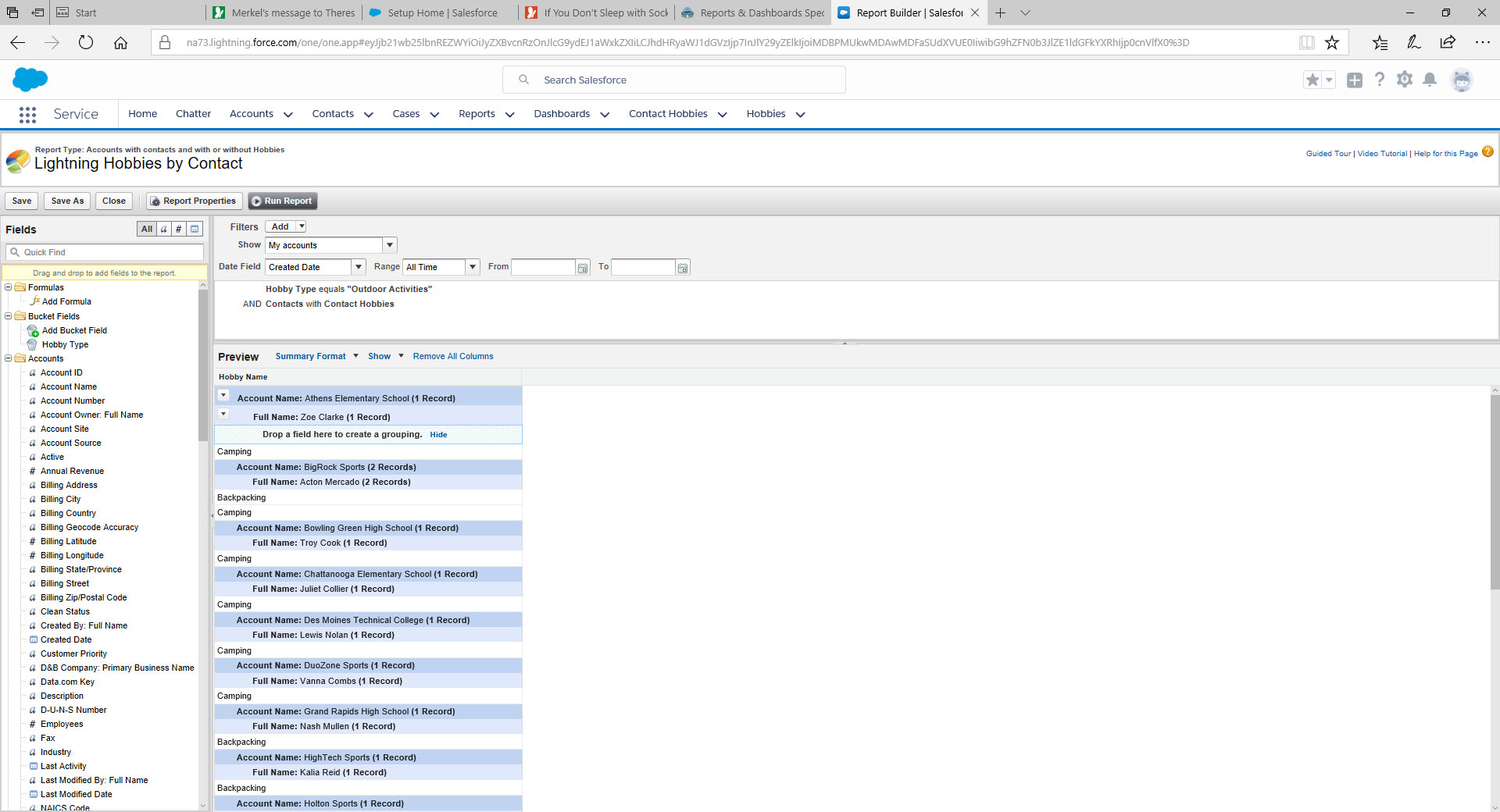Open the Summary Format dropdown

tap(317, 357)
